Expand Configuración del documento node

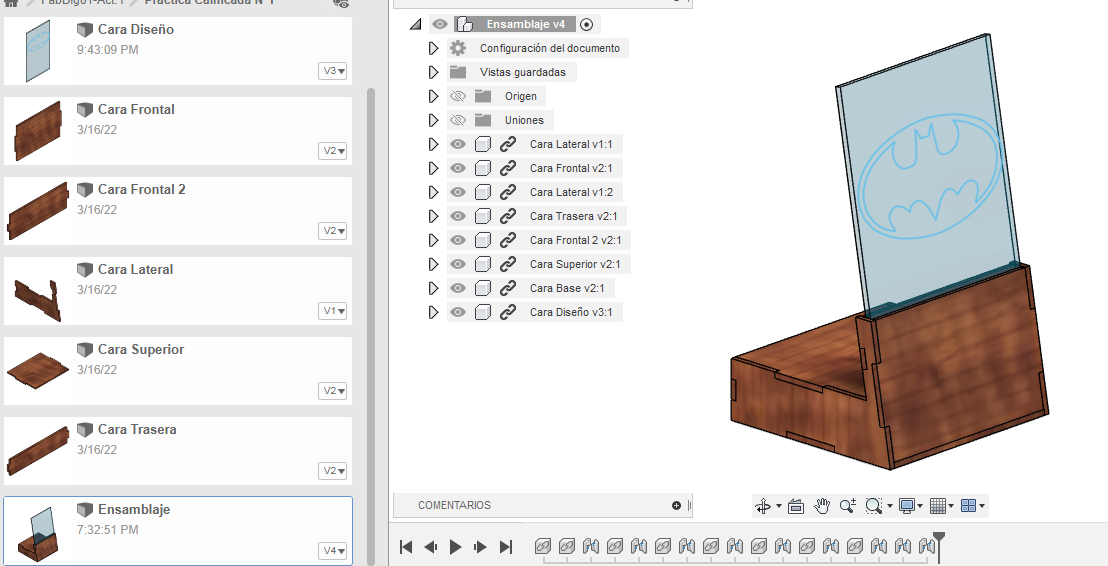coord(434,48)
